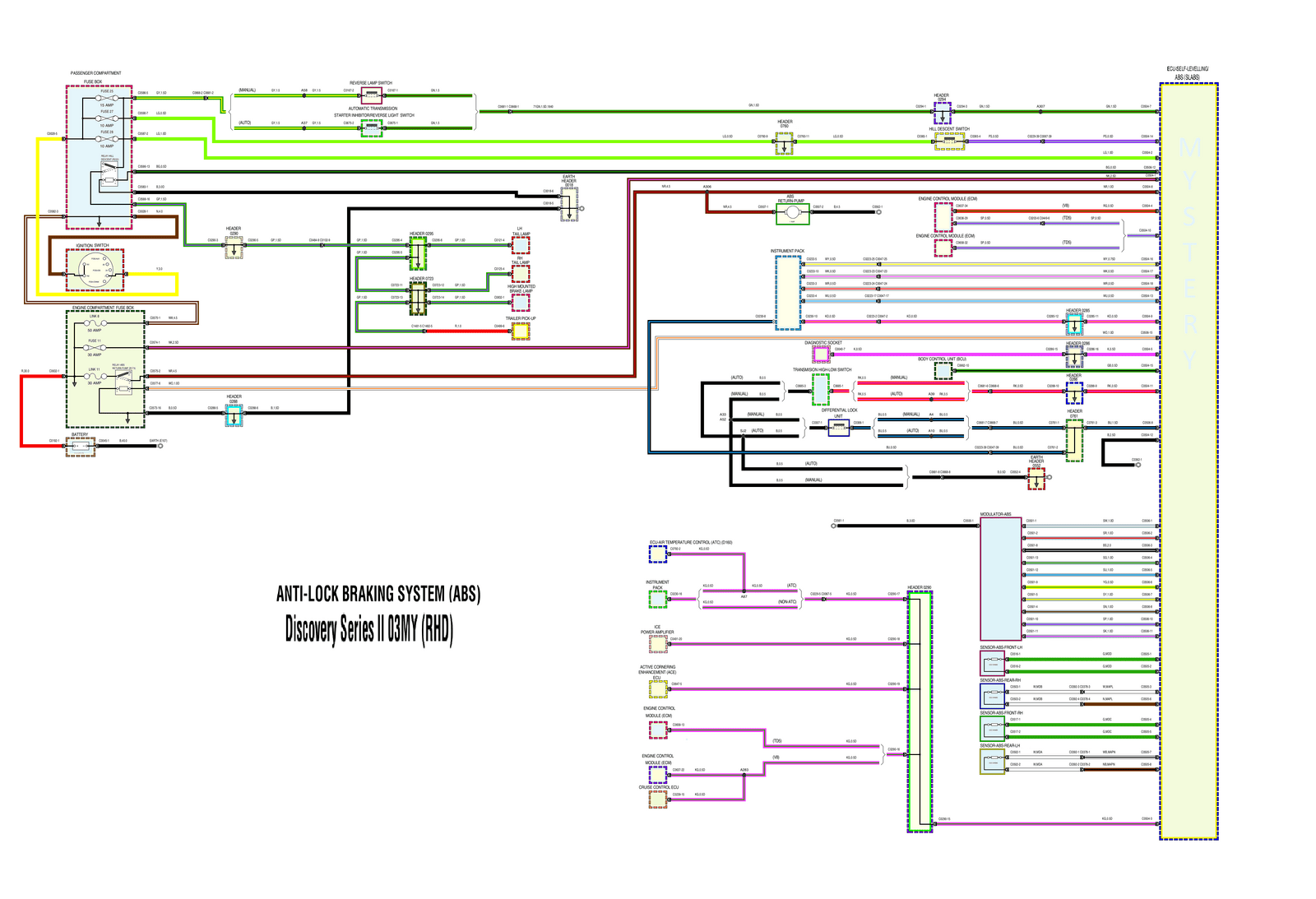Click the Earth Header 0552 box
1316x899 pixels.
click(1036, 479)
